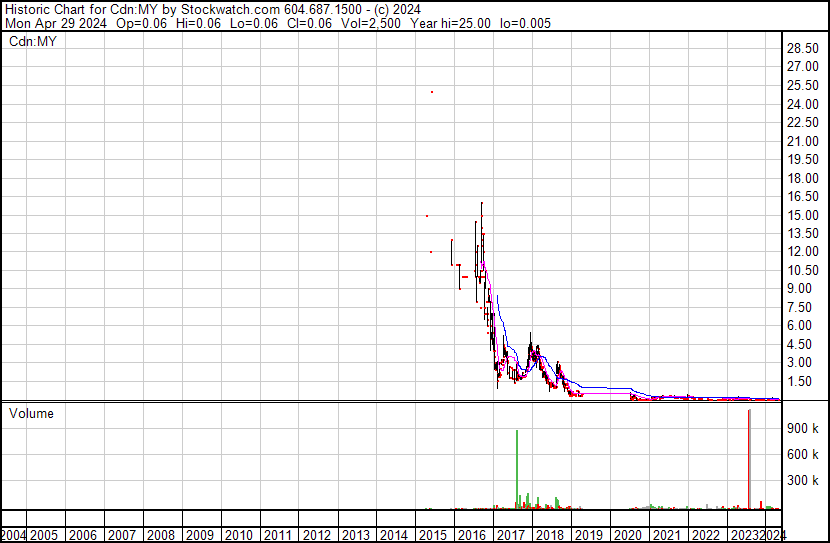Click the 'Mon Apr 29 2024' date text
The image size is (830, 543).
point(56,23)
